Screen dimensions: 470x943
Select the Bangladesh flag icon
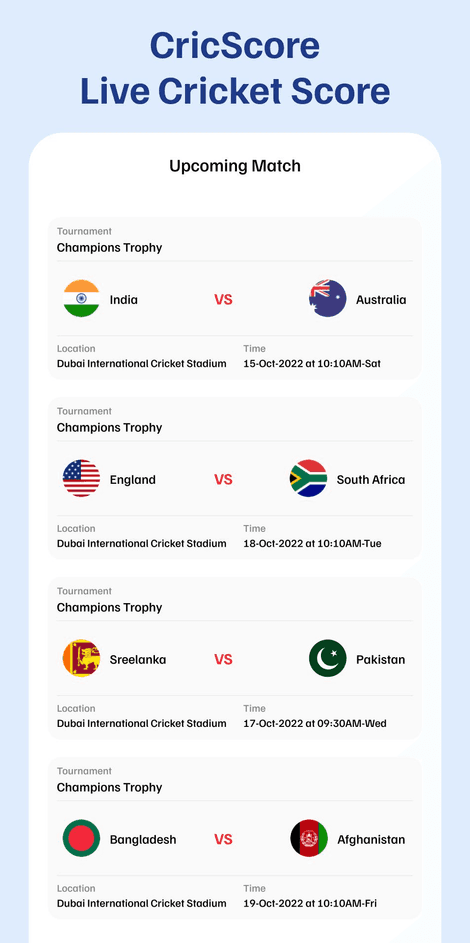pyautogui.click(x=81, y=838)
